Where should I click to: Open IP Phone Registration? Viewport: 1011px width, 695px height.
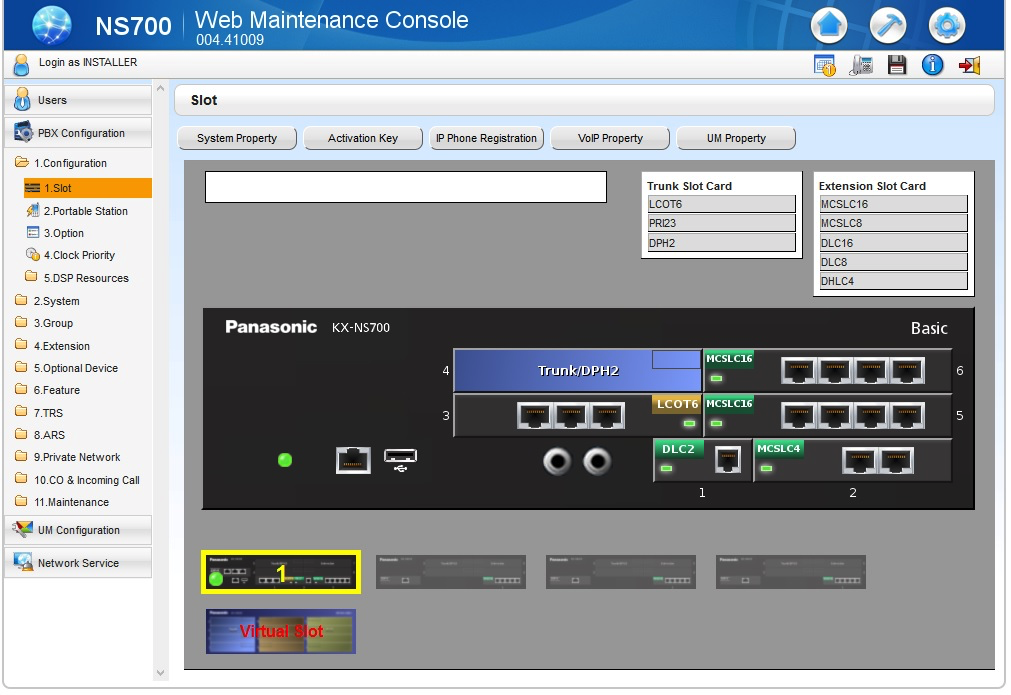[486, 138]
